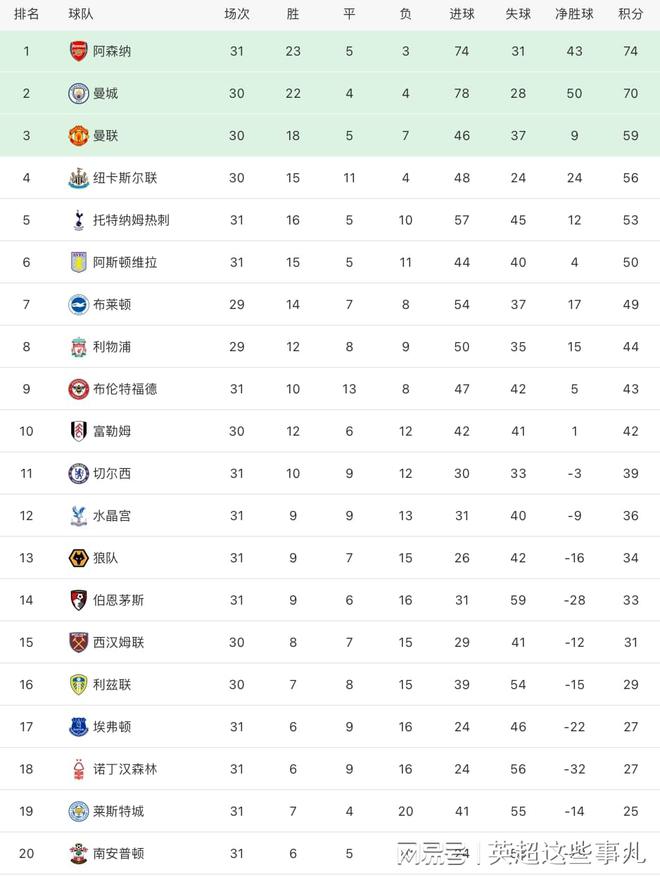Open the 水晶宫 team name link
Viewport: 660px width, 877px height.
coord(112,516)
